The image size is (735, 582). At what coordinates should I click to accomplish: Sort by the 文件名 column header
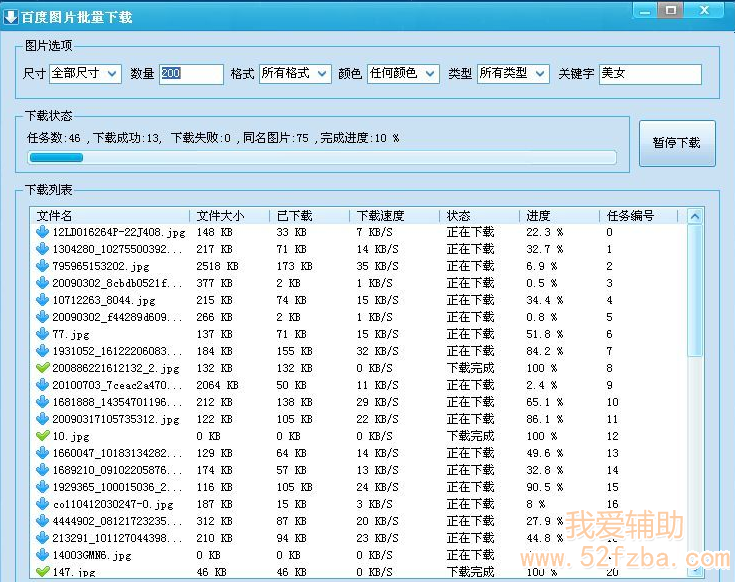[x=111, y=216]
